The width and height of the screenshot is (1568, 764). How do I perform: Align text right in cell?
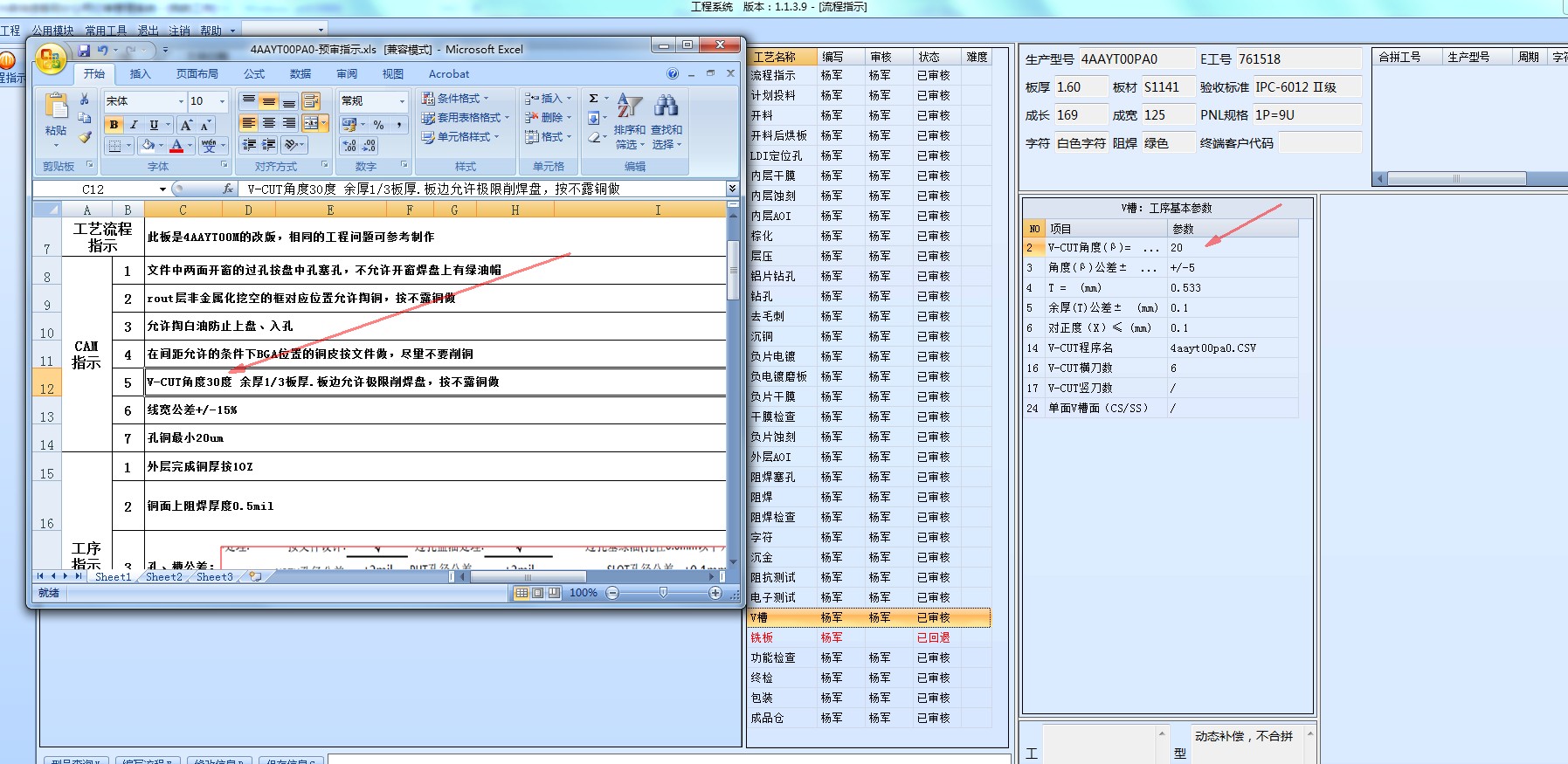click(289, 123)
